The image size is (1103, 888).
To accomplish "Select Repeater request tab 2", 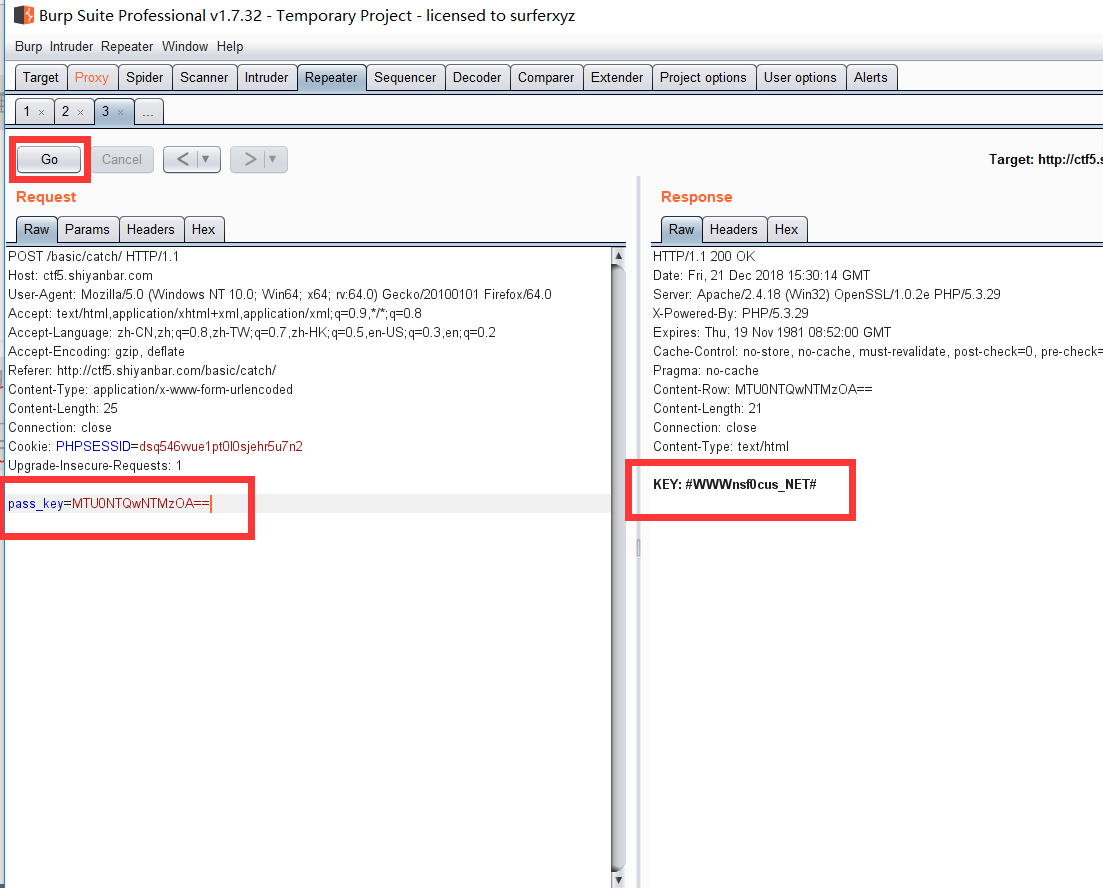I will coord(65,111).
